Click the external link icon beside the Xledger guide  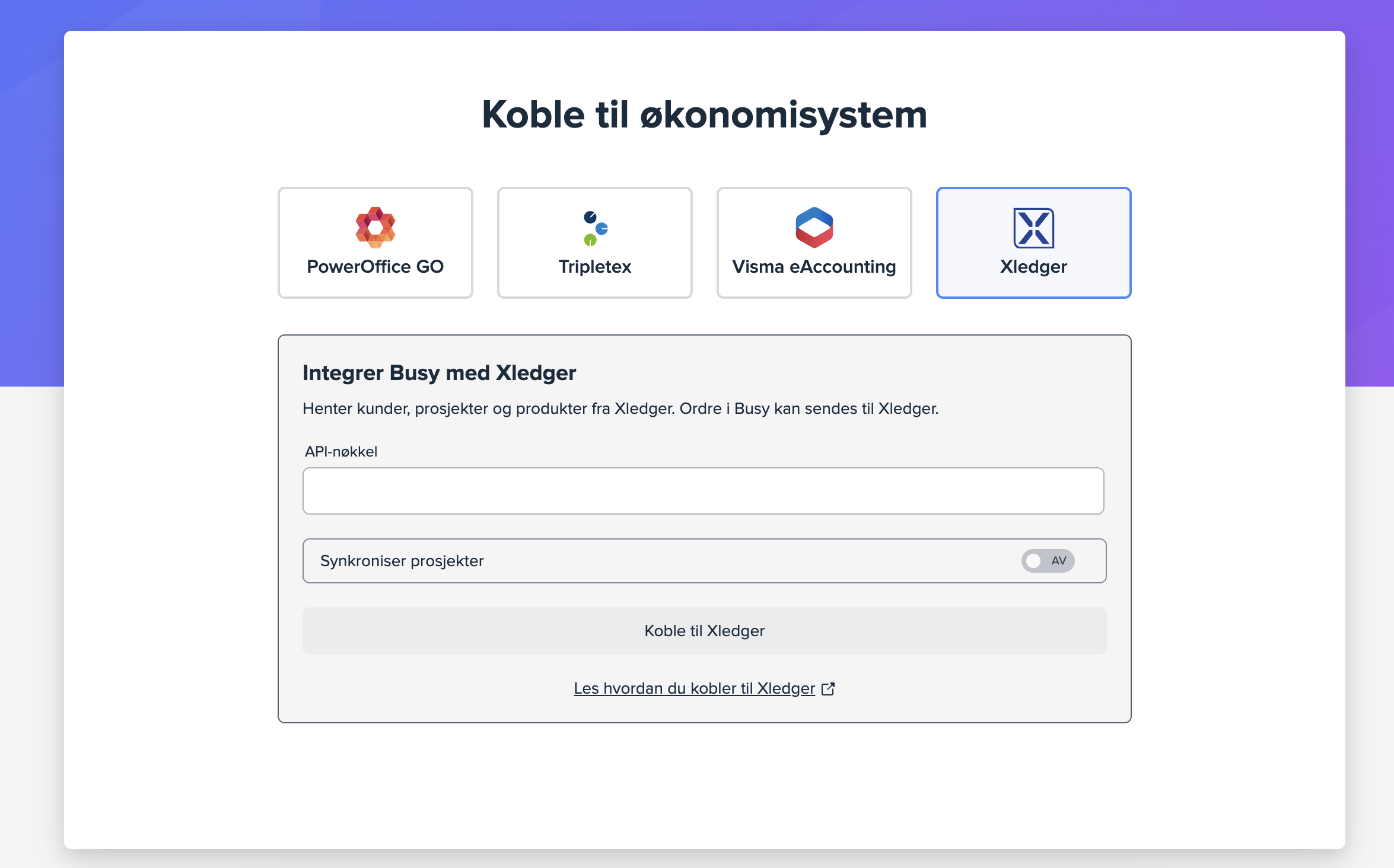click(828, 688)
